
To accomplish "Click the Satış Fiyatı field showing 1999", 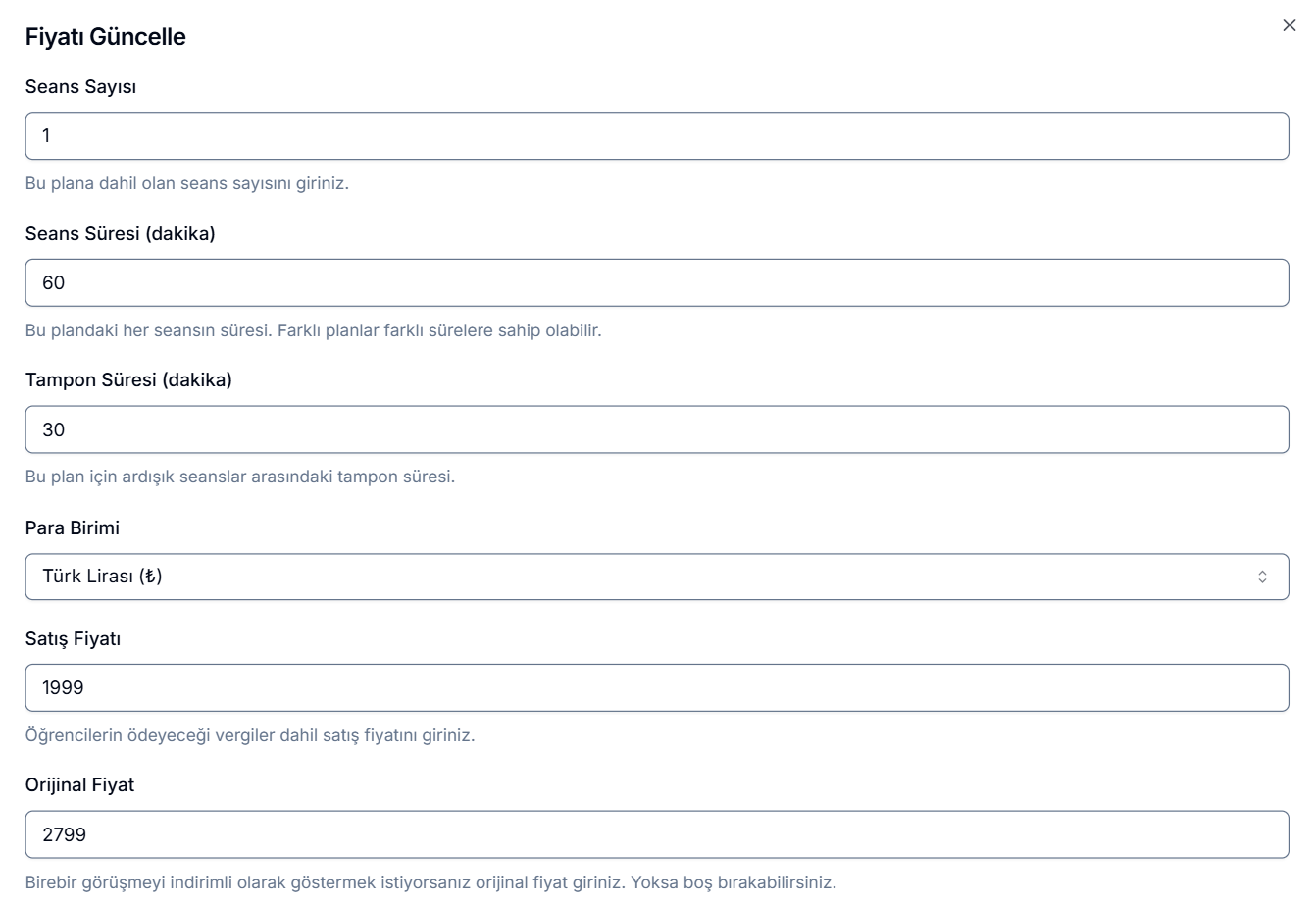I will (656, 688).
